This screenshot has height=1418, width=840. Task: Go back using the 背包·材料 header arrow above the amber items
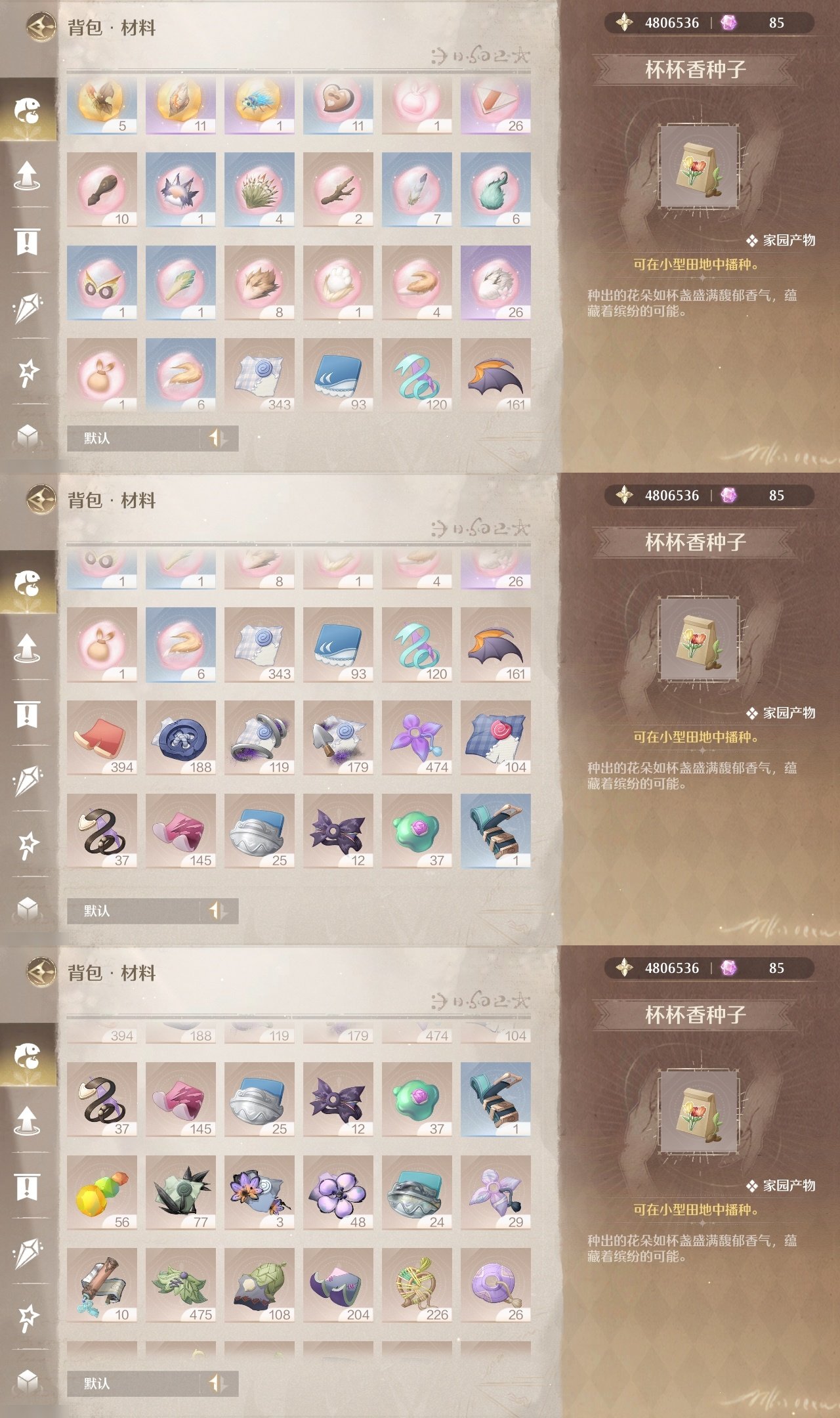(41, 27)
